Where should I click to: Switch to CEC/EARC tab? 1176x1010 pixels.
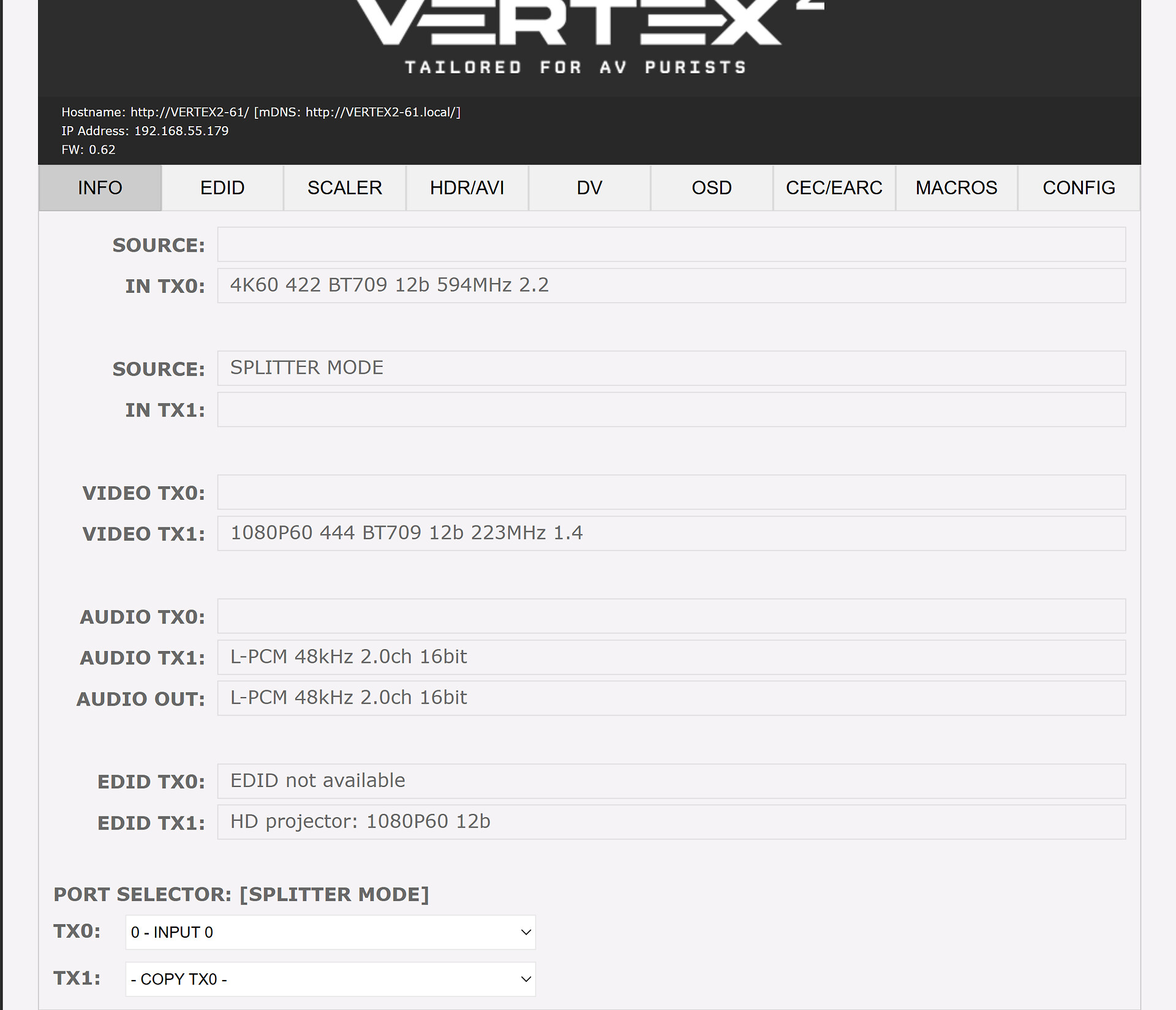(x=834, y=187)
